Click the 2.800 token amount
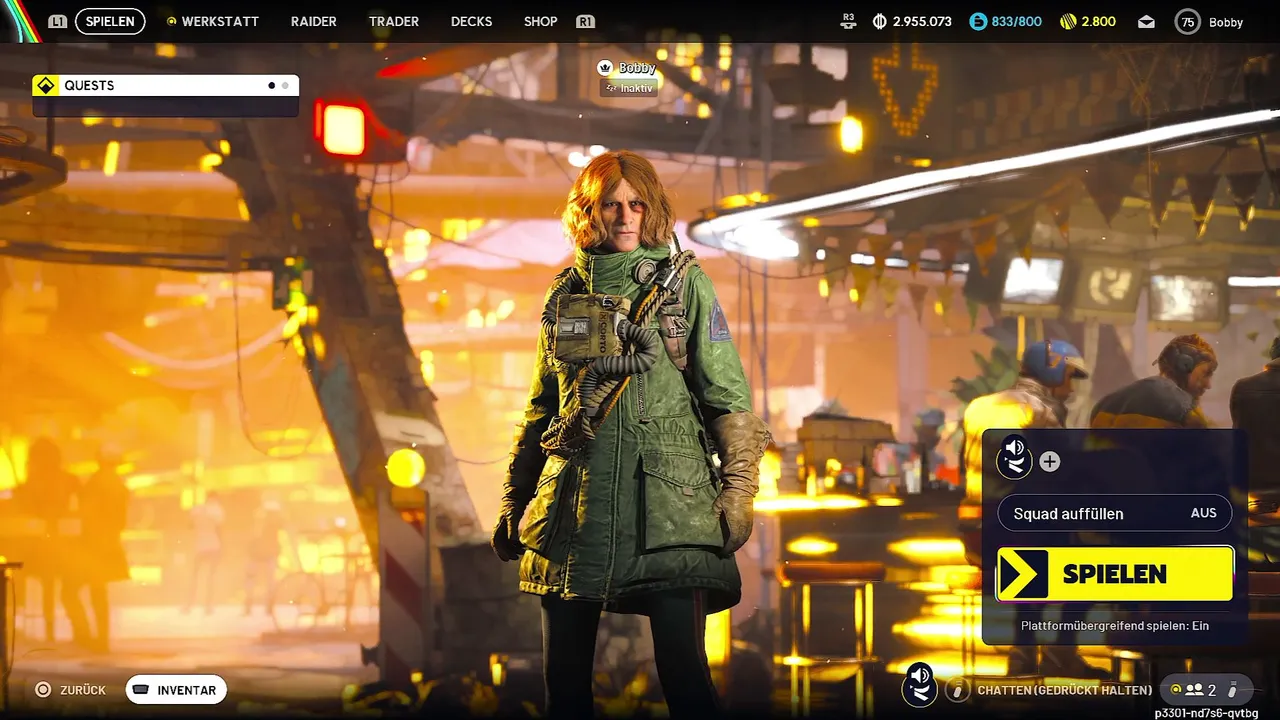 pyautogui.click(x=1098, y=21)
